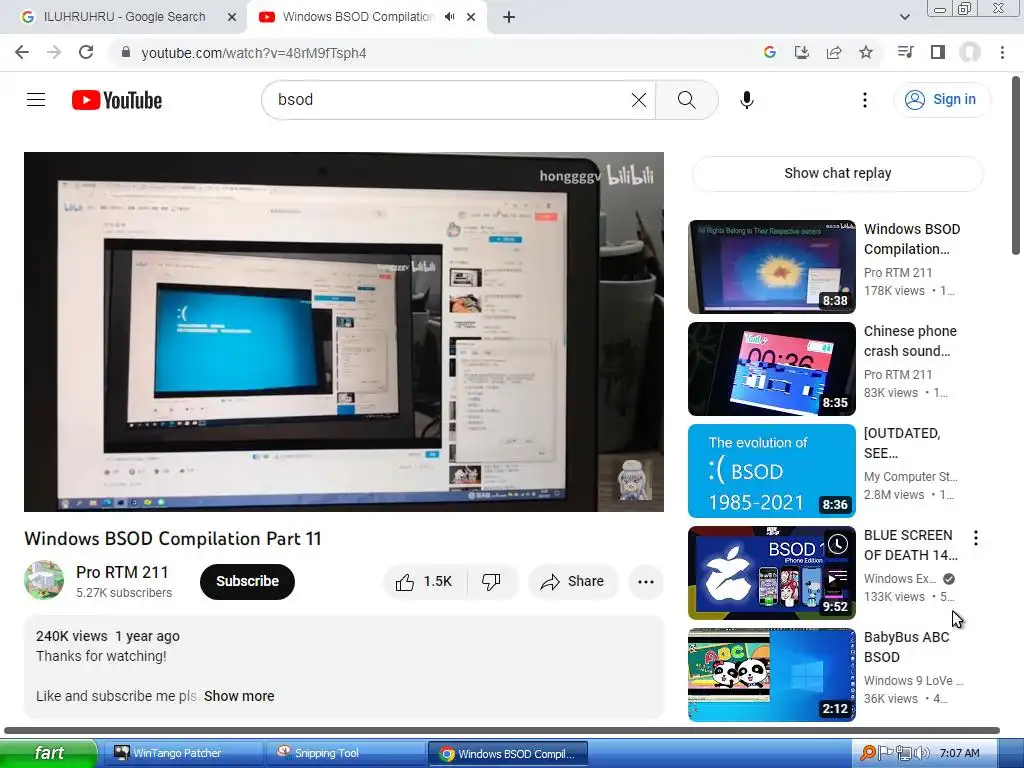Open BabyBus ABC BSOD thumbnail
The image size is (1024, 768).
coord(771,675)
